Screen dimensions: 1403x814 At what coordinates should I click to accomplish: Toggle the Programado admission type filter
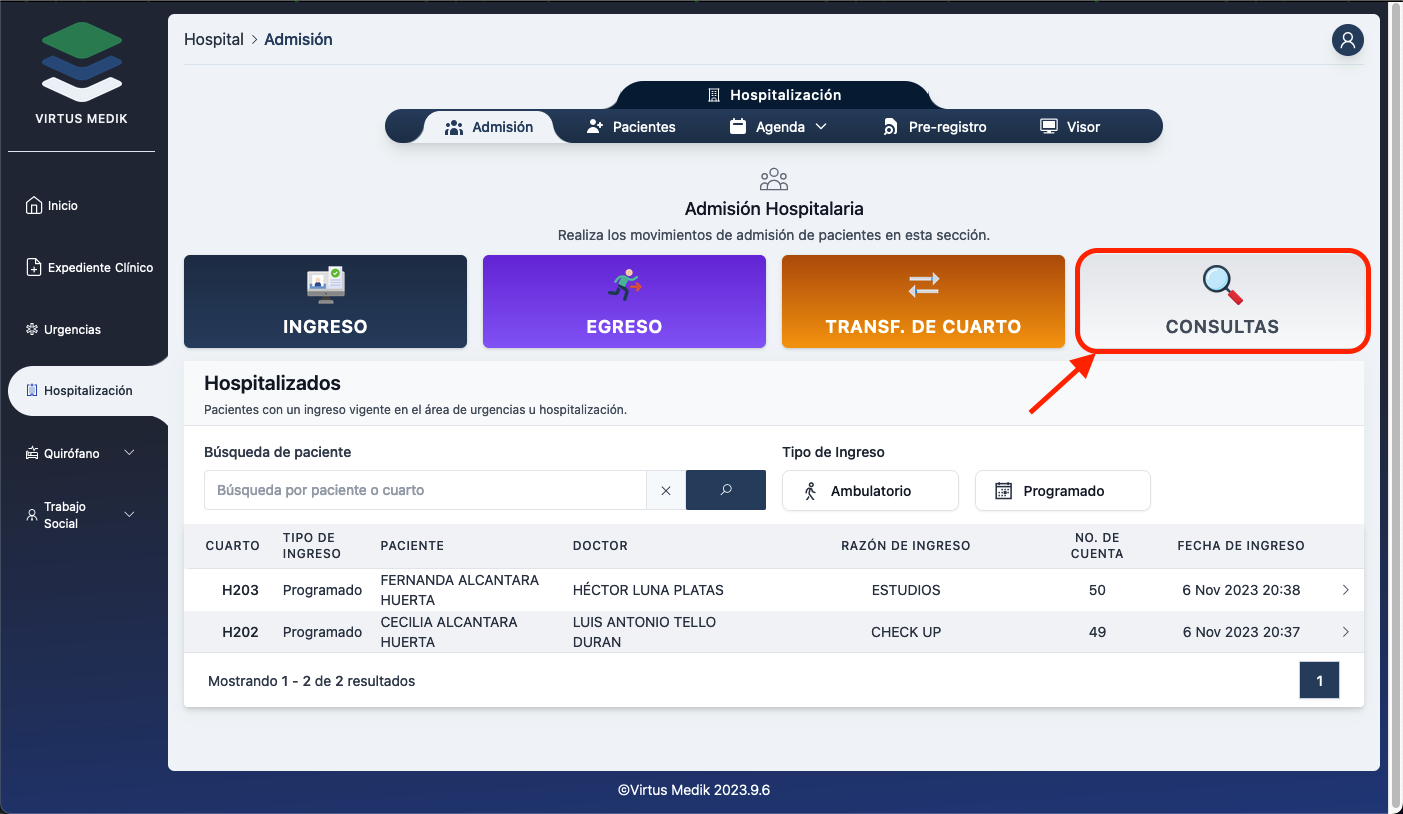[x=1062, y=491]
